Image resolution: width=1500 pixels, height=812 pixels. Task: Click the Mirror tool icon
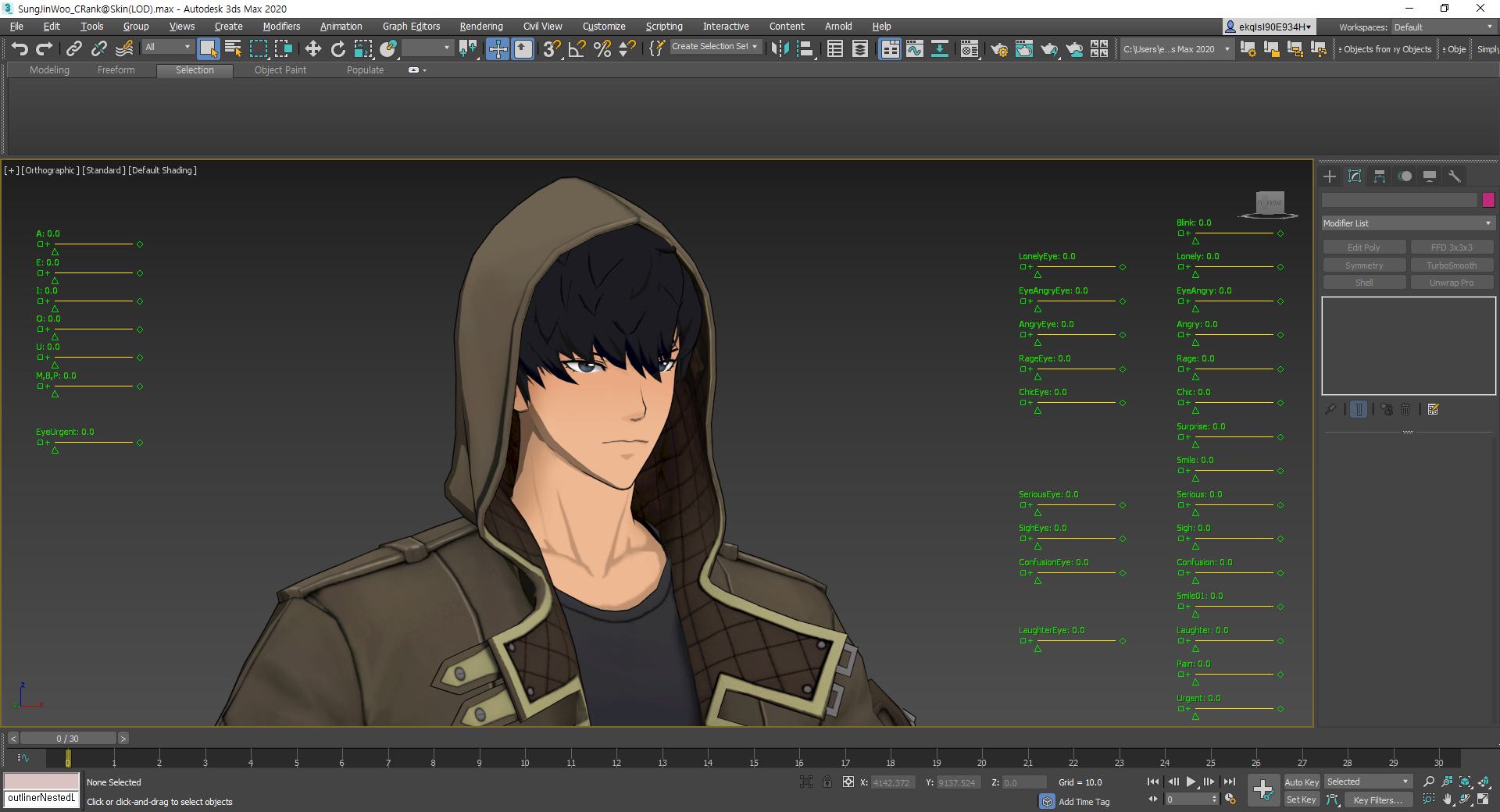pyautogui.click(x=780, y=49)
